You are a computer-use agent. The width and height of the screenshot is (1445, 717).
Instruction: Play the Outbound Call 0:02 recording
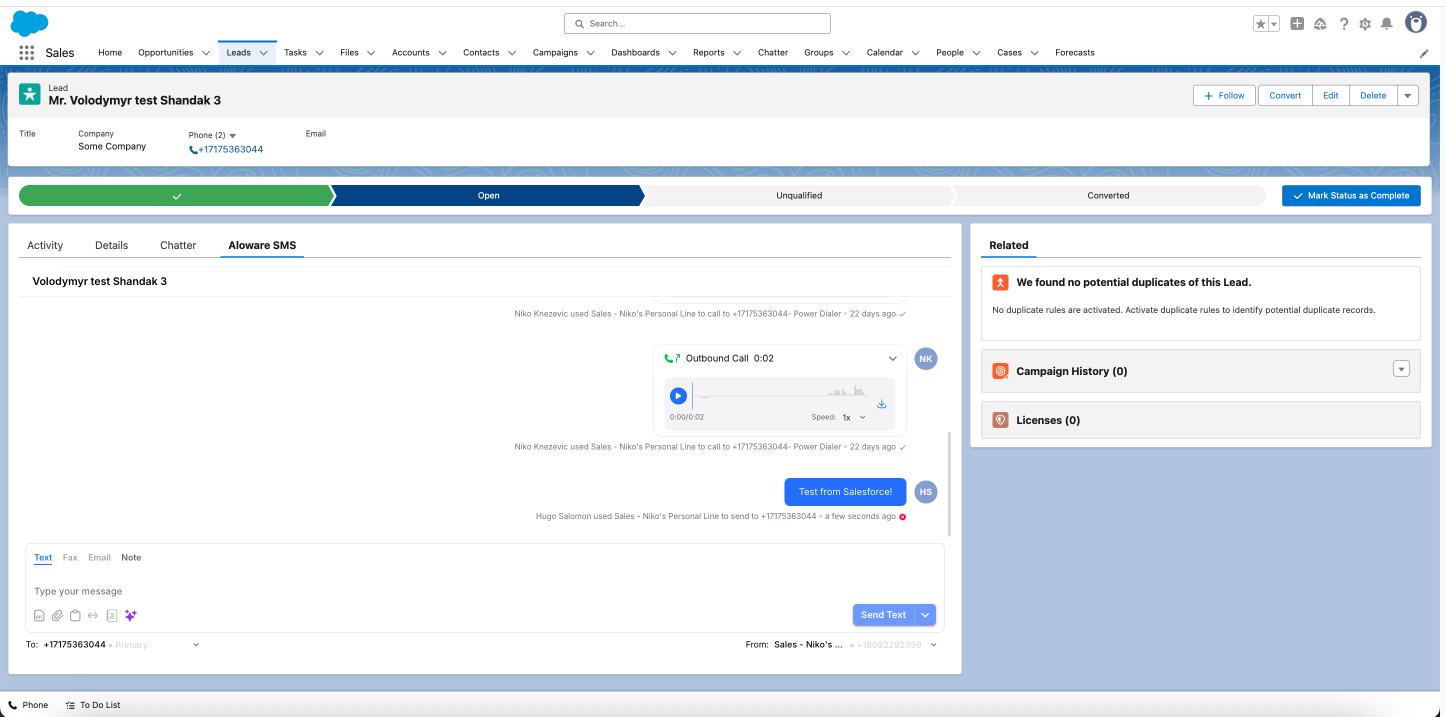(678, 396)
